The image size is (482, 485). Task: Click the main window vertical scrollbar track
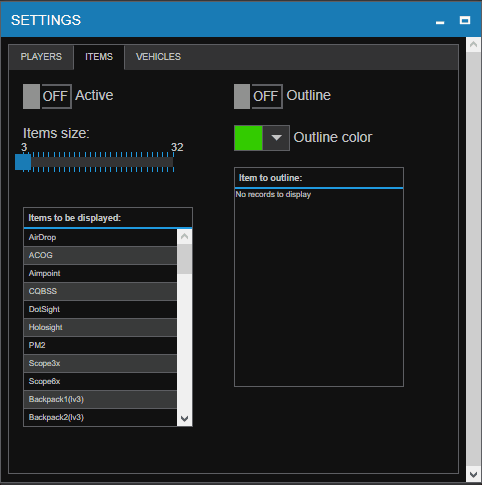click(x=473, y=259)
